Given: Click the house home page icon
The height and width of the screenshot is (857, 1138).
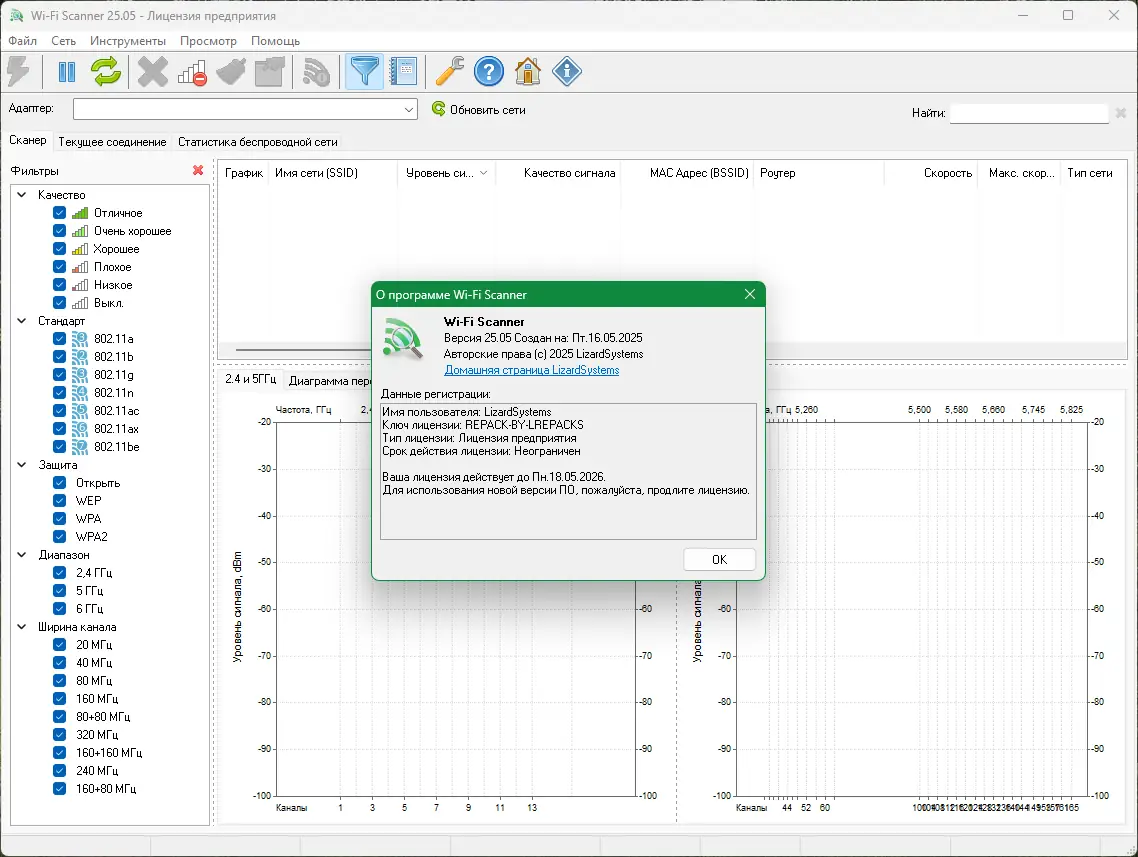Looking at the screenshot, I should coord(528,72).
